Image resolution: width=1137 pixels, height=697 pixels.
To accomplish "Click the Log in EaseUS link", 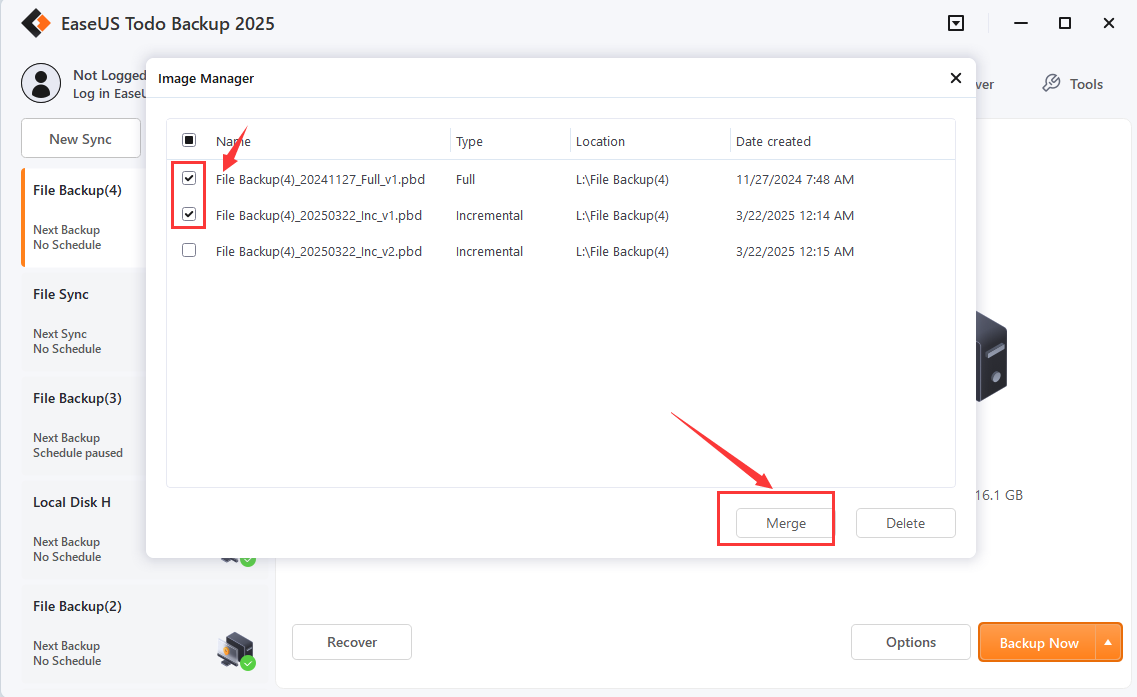I will click(x=109, y=94).
